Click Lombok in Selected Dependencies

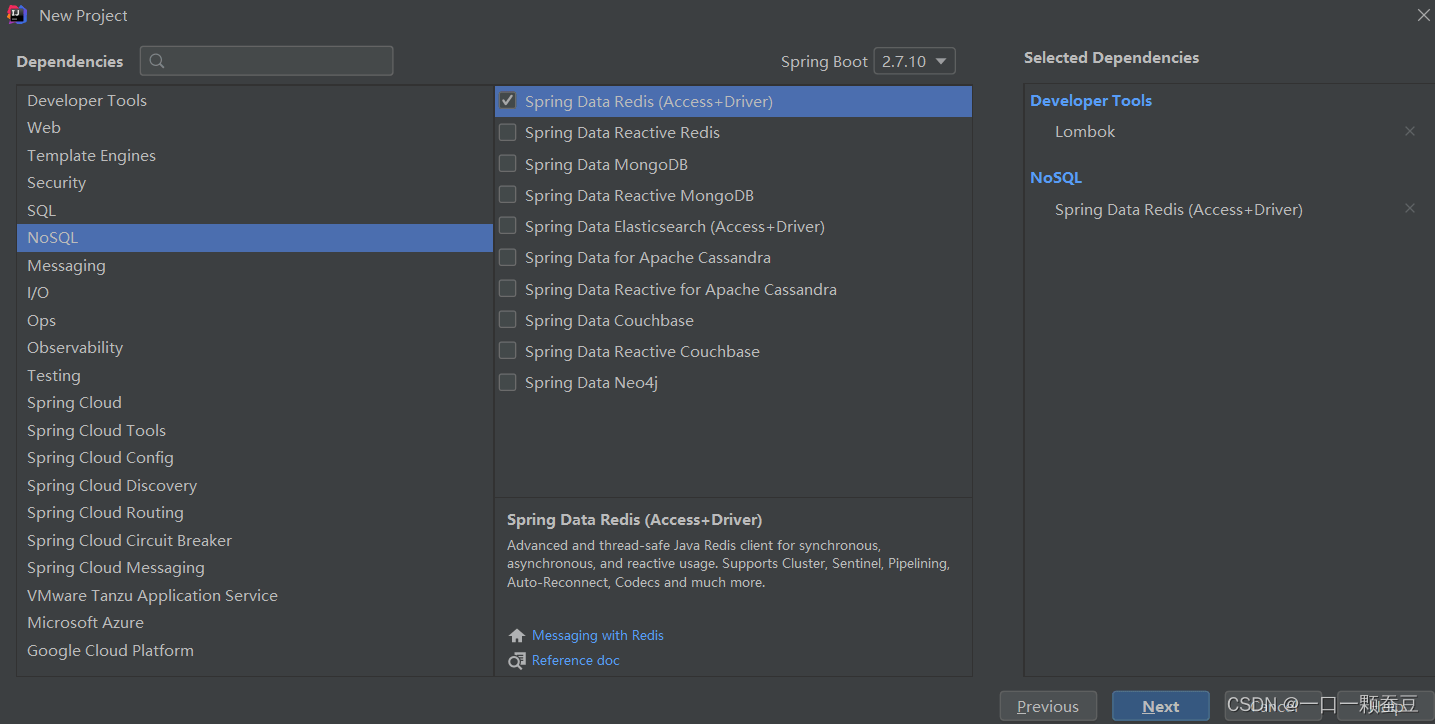tap(1085, 132)
